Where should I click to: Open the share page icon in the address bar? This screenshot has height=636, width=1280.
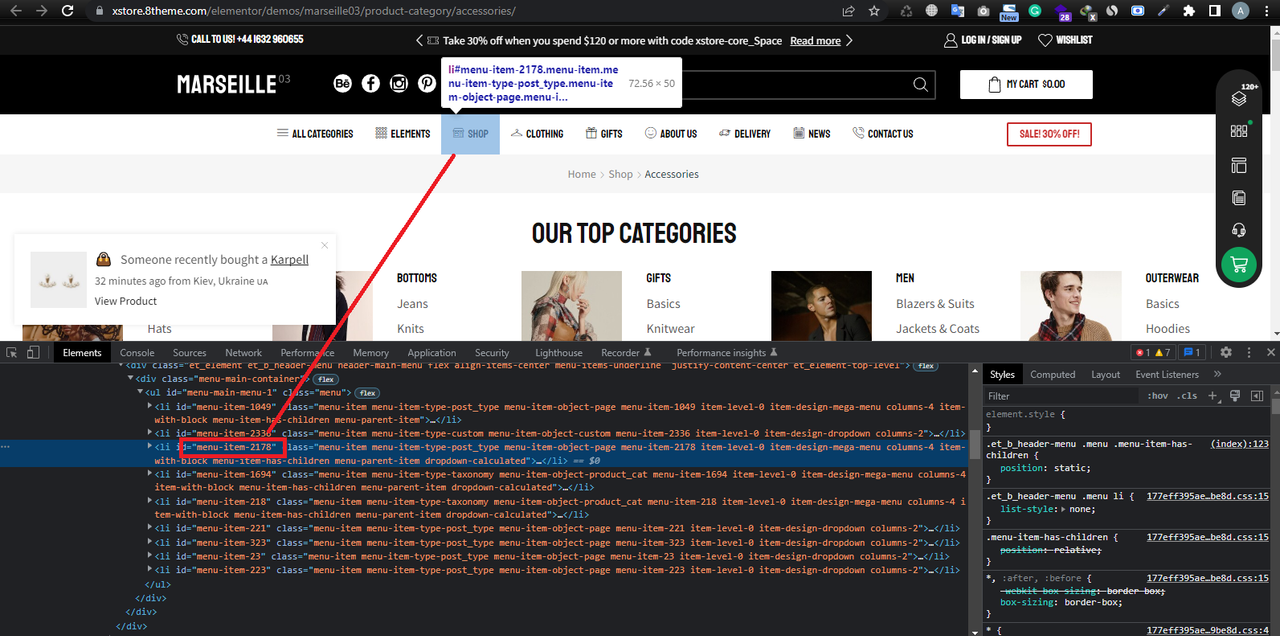tap(848, 11)
